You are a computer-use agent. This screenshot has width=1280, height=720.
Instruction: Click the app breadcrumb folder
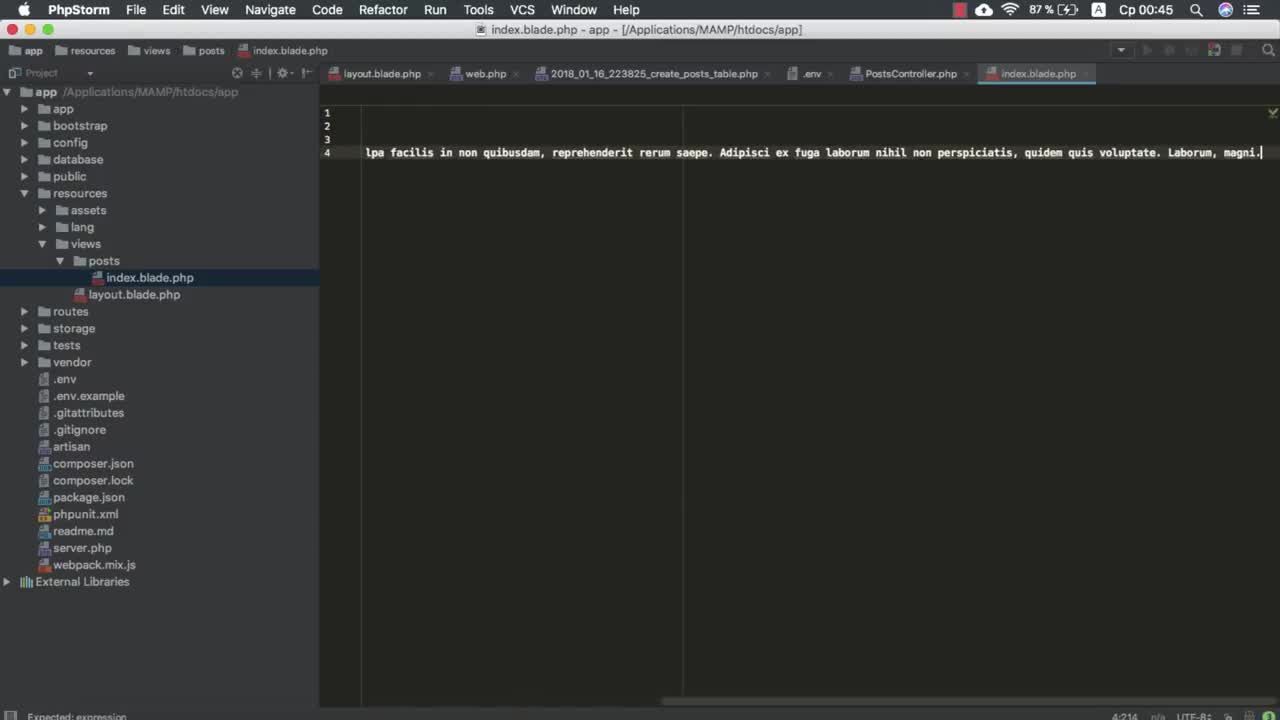pos(26,51)
